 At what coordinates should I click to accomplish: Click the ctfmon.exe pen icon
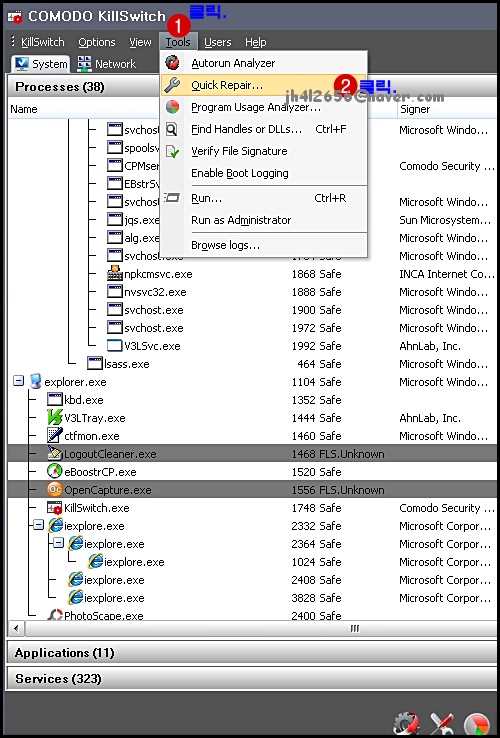pyautogui.click(x=55, y=435)
